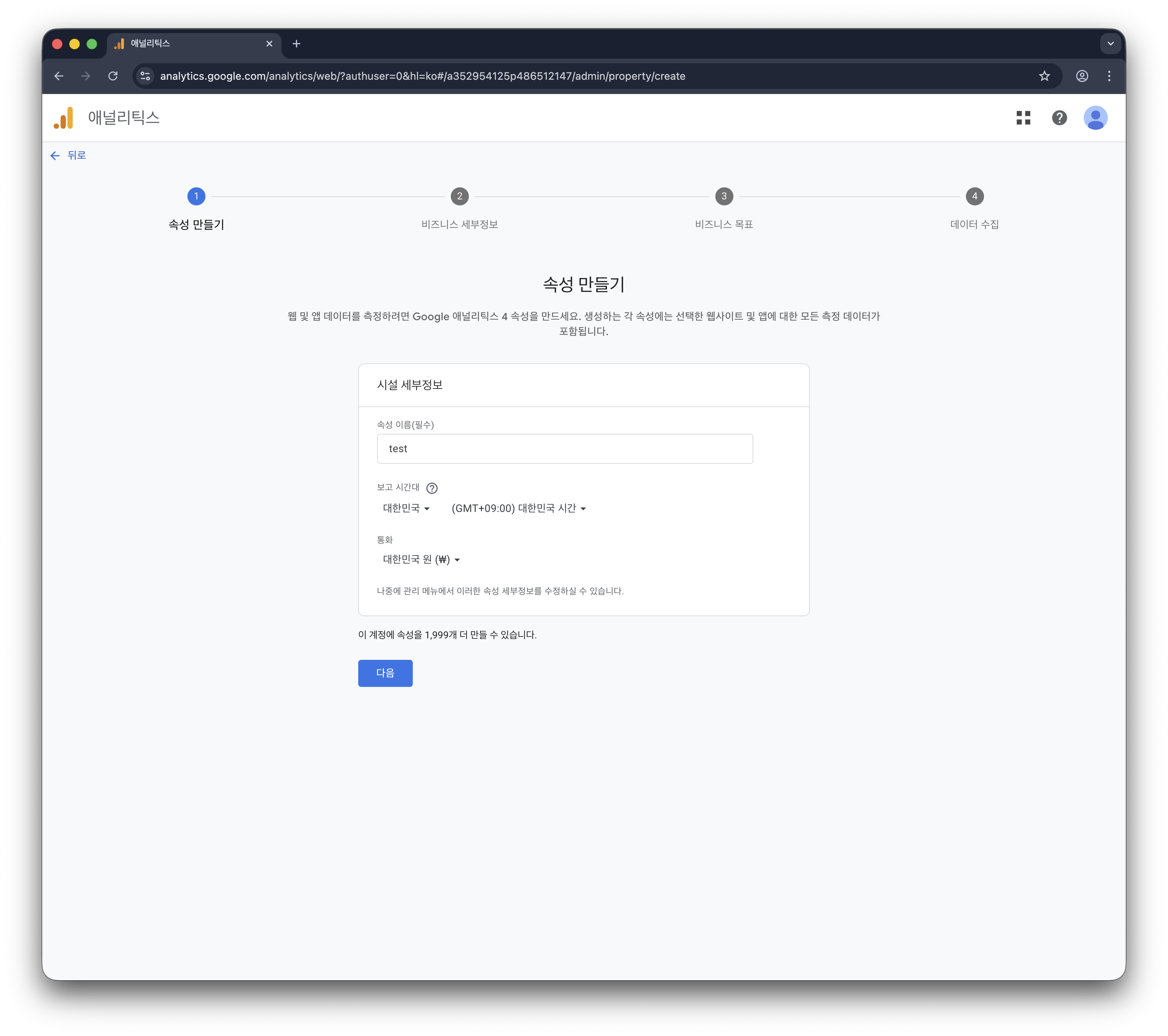
Task: Click the blue 다음 button
Action: click(385, 673)
